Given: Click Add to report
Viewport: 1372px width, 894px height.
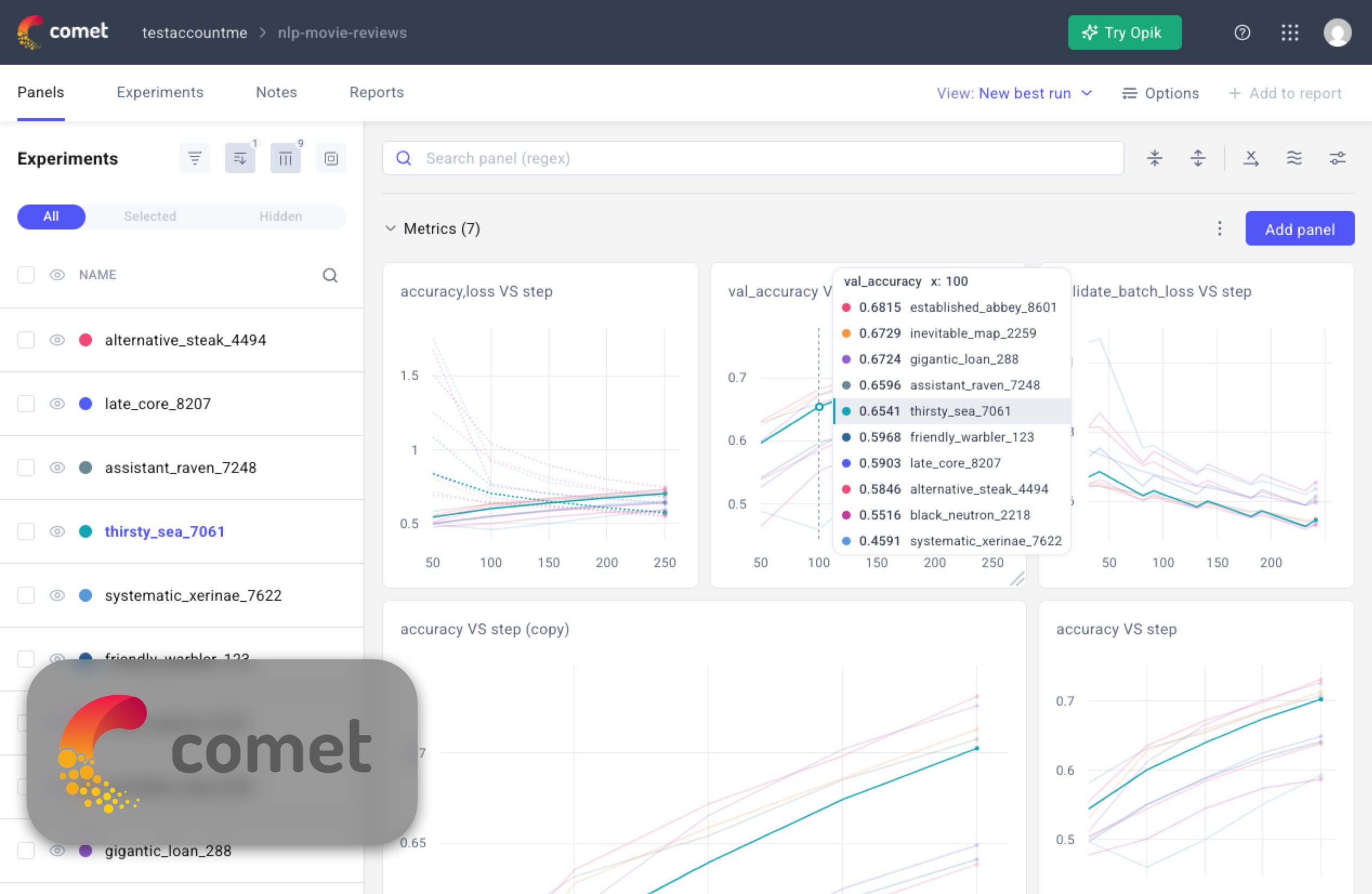Looking at the screenshot, I should click(x=1285, y=93).
